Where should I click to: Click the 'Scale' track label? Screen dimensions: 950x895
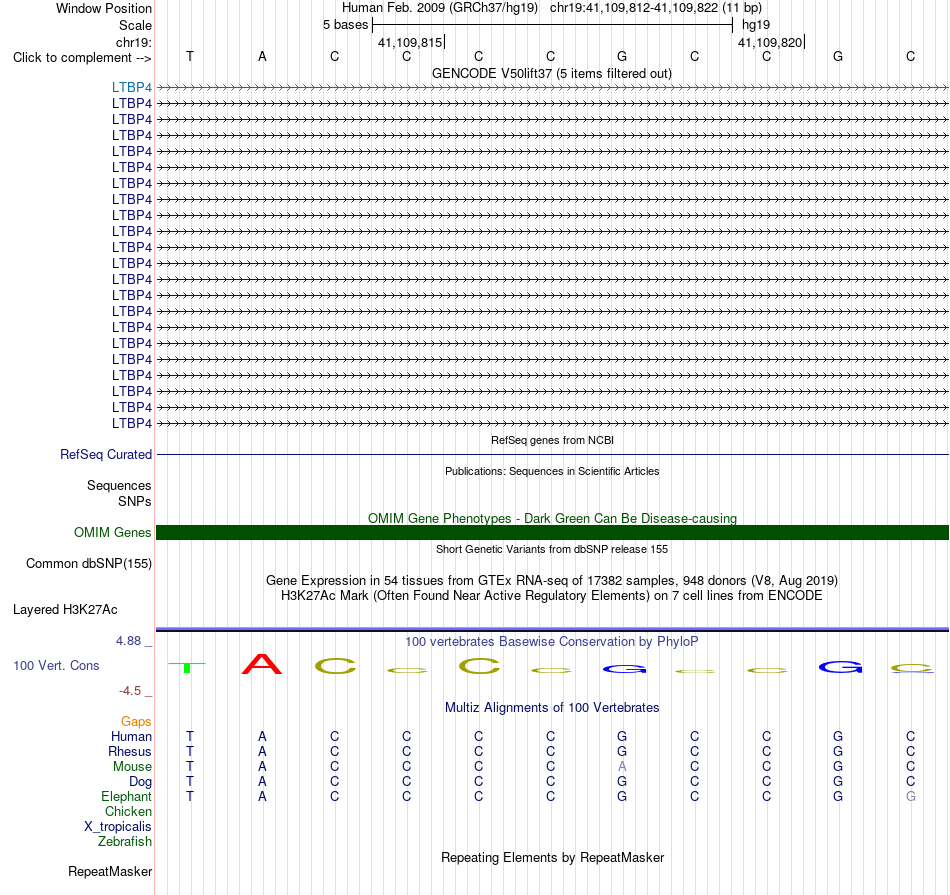pos(135,25)
